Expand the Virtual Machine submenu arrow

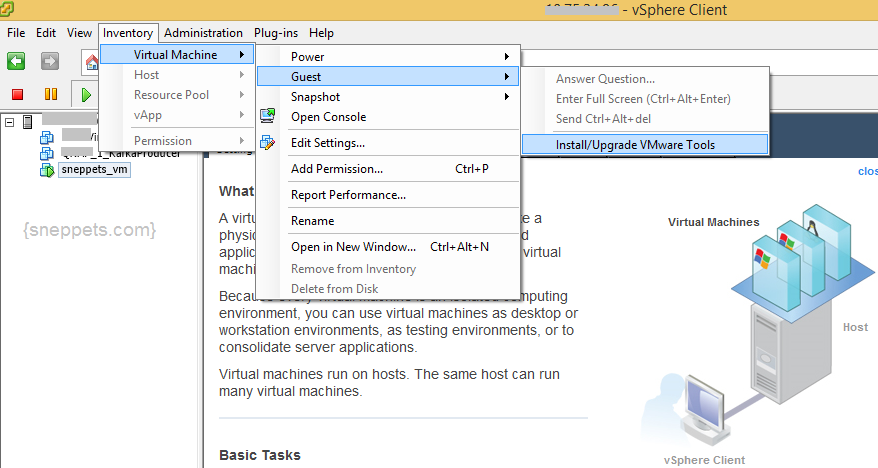click(241, 54)
